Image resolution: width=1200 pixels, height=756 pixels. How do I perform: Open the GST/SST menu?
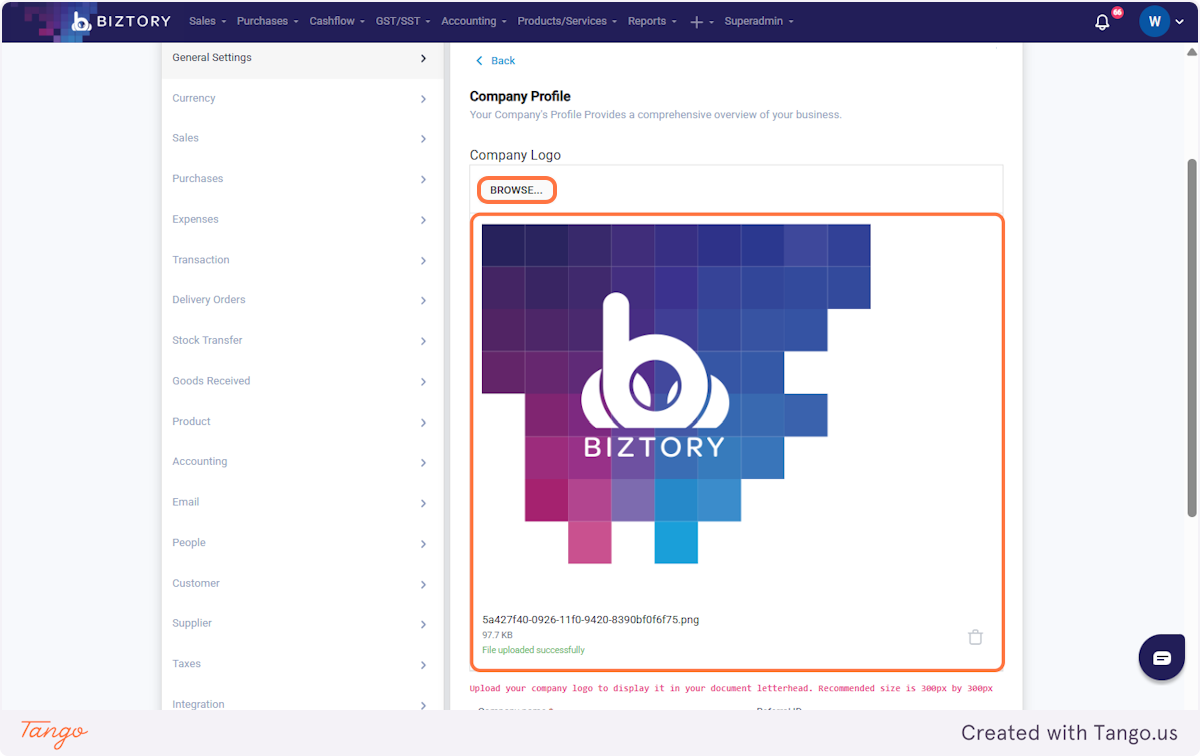tap(403, 21)
